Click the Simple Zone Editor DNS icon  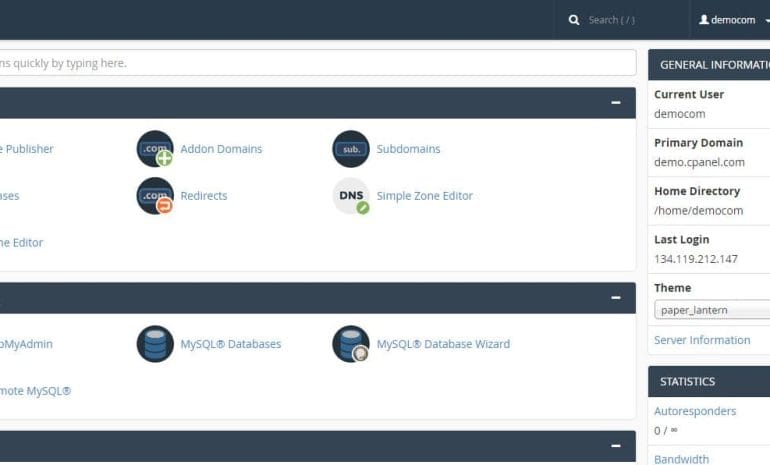(x=351, y=195)
